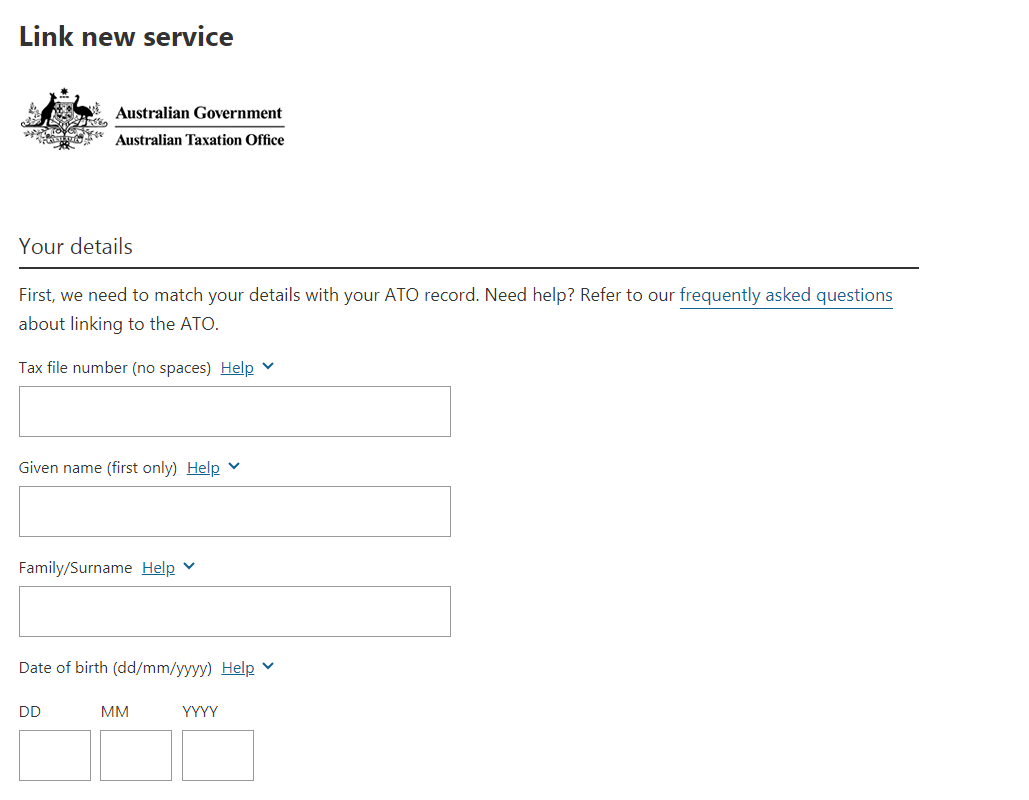Viewport: 1029px width, 800px height.
Task: Expand chevron beside Date of birth Help
Action: [268, 666]
